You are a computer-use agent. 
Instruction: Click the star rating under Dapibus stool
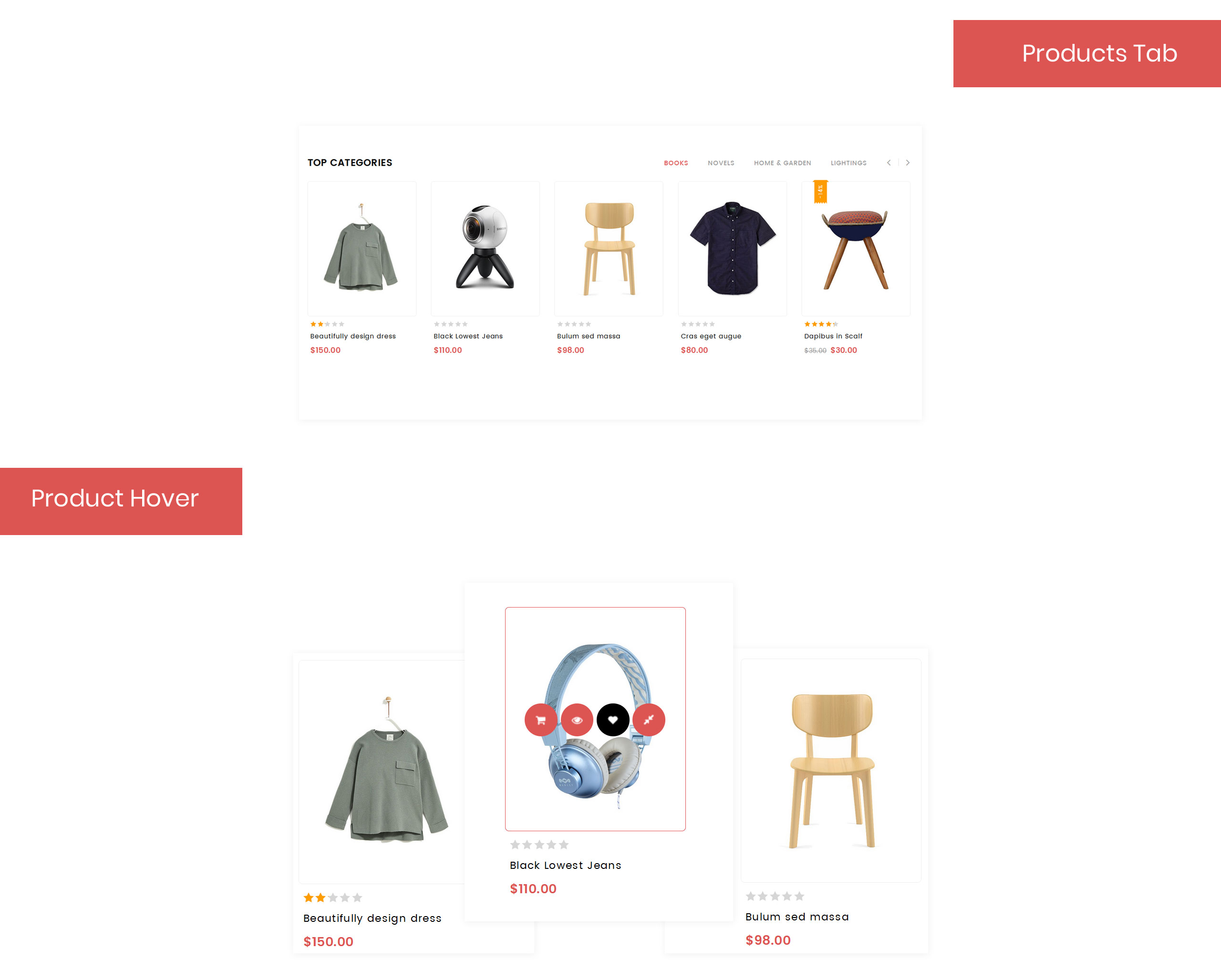(821, 324)
